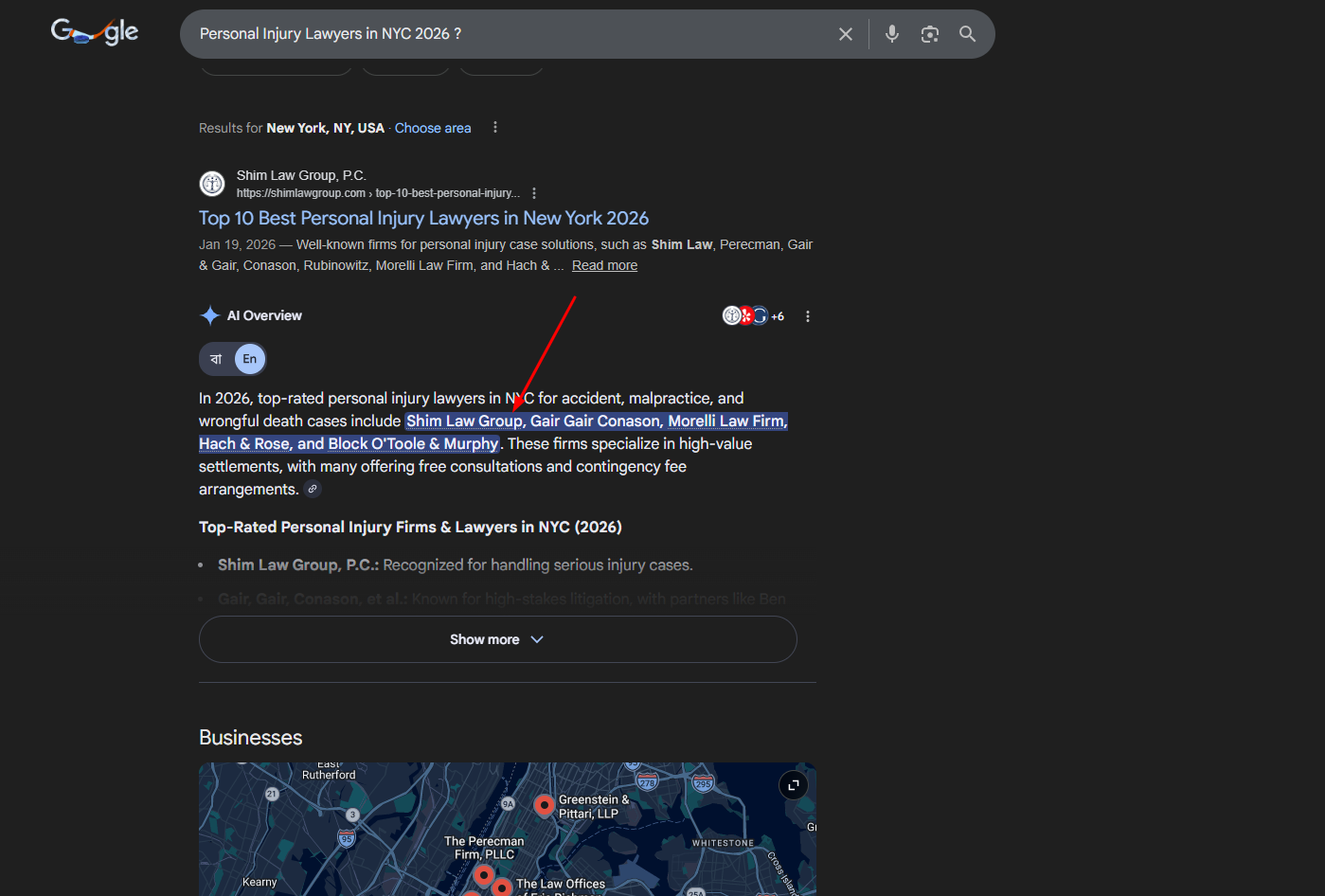Open location results three-dot options

tap(494, 128)
